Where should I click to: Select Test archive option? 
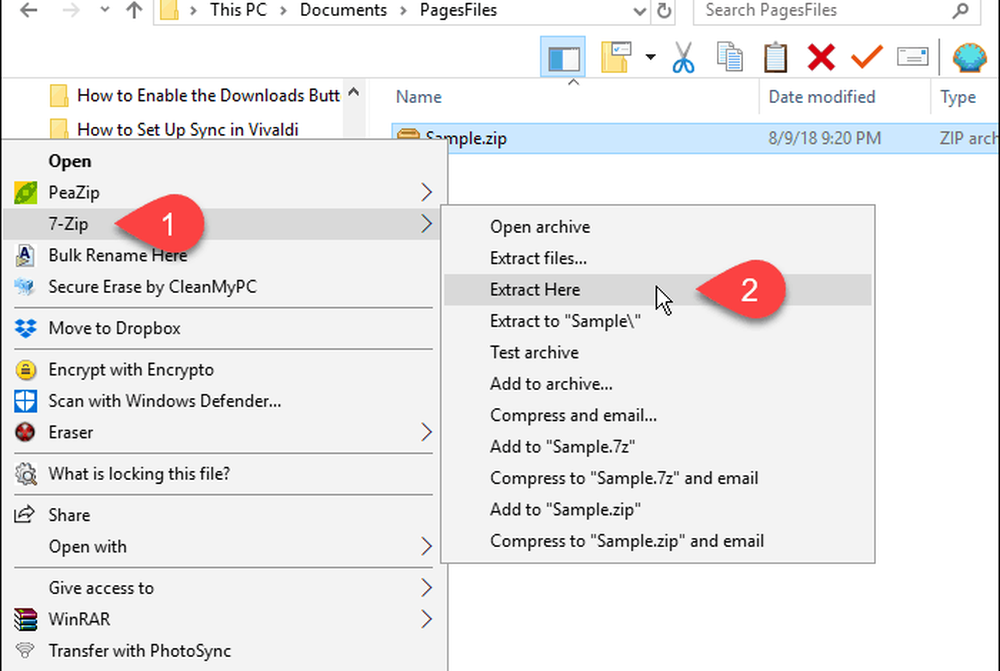pyautogui.click(x=534, y=353)
